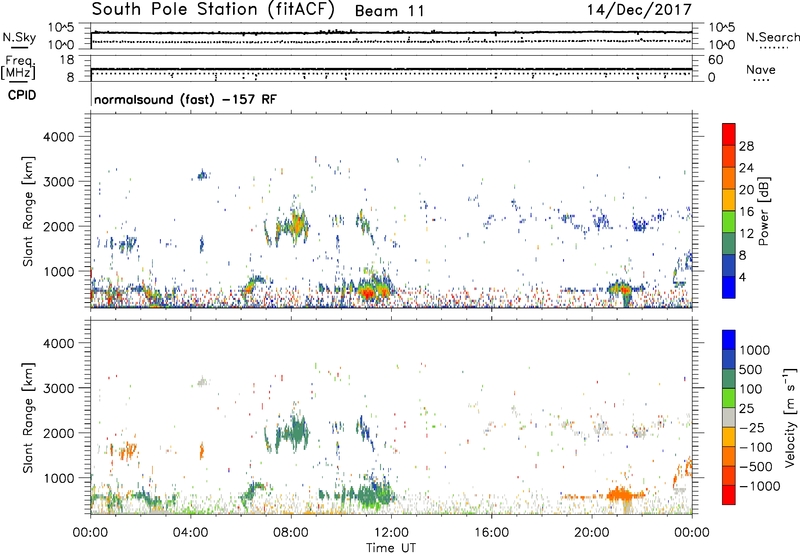Image resolution: width=800 pixels, height=554 pixels.
Task: Click the Nave legend label
Action: (x=761, y=69)
